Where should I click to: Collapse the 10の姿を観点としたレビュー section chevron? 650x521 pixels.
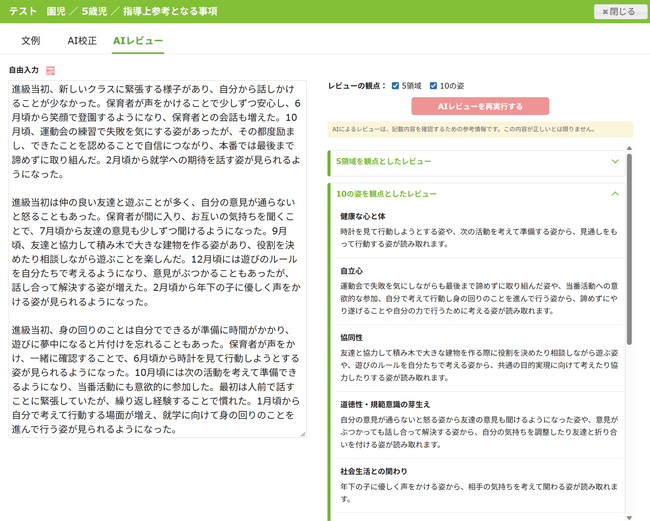pos(615,194)
